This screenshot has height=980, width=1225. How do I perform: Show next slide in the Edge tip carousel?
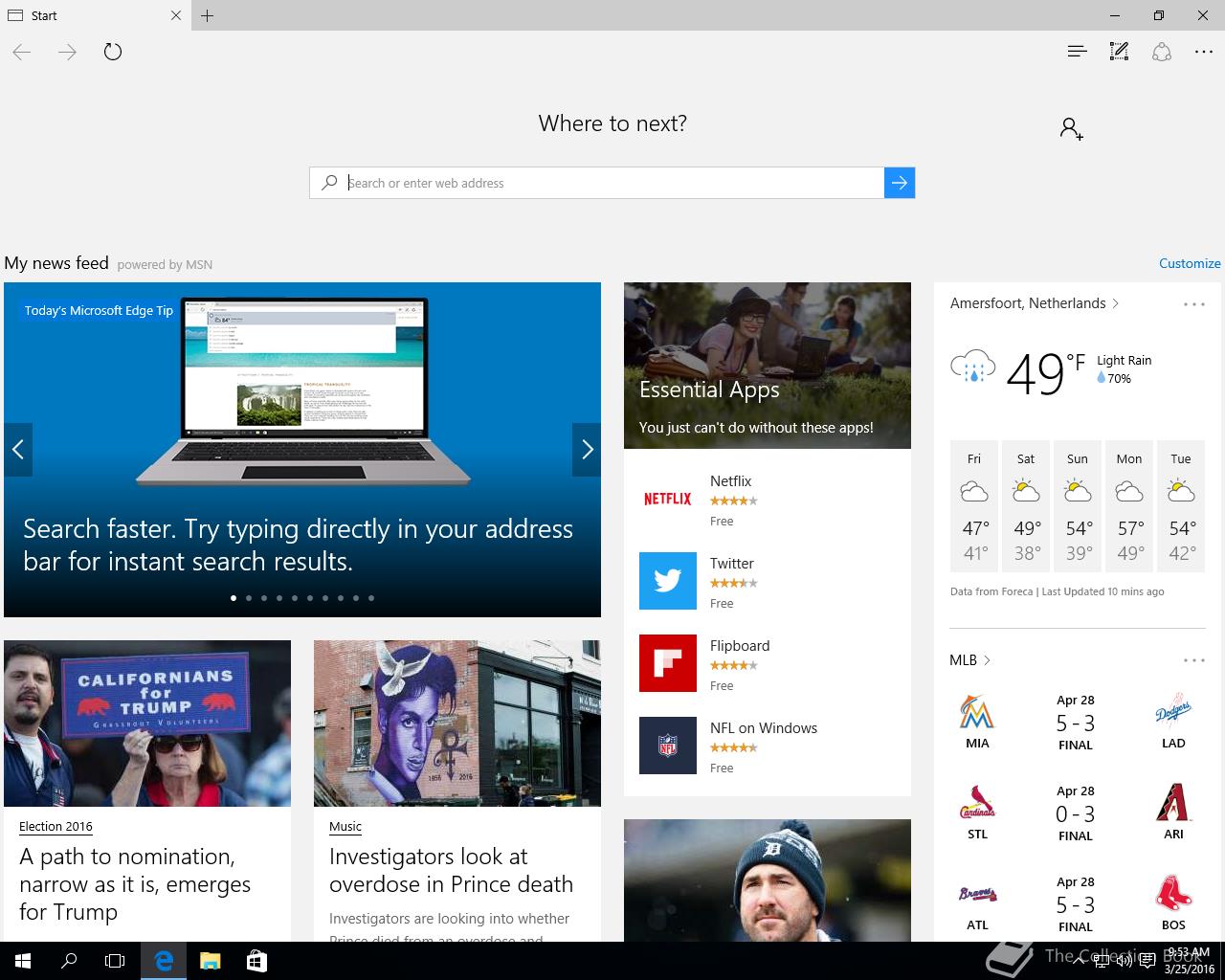pyautogui.click(x=587, y=449)
